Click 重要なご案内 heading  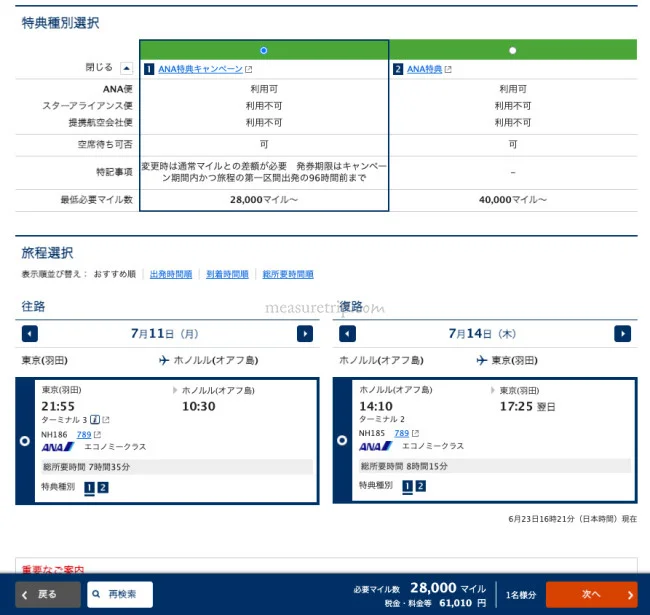53,570
